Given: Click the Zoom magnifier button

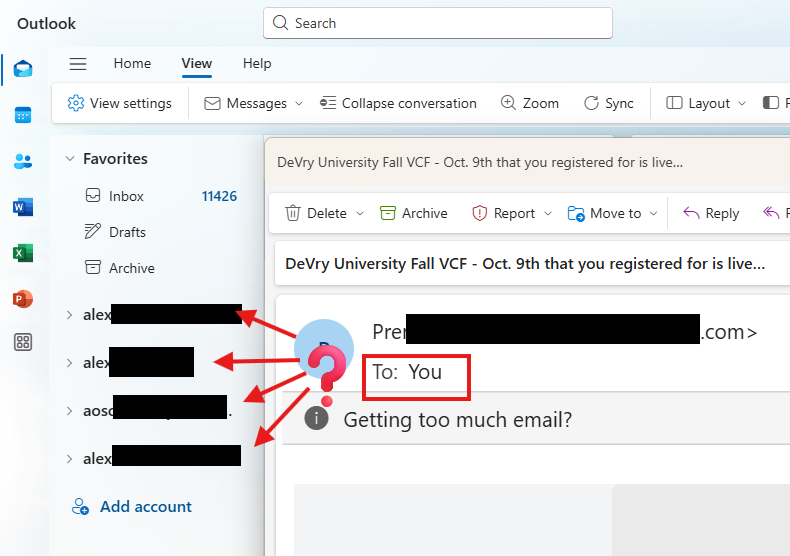Looking at the screenshot, I should [530, 103].
